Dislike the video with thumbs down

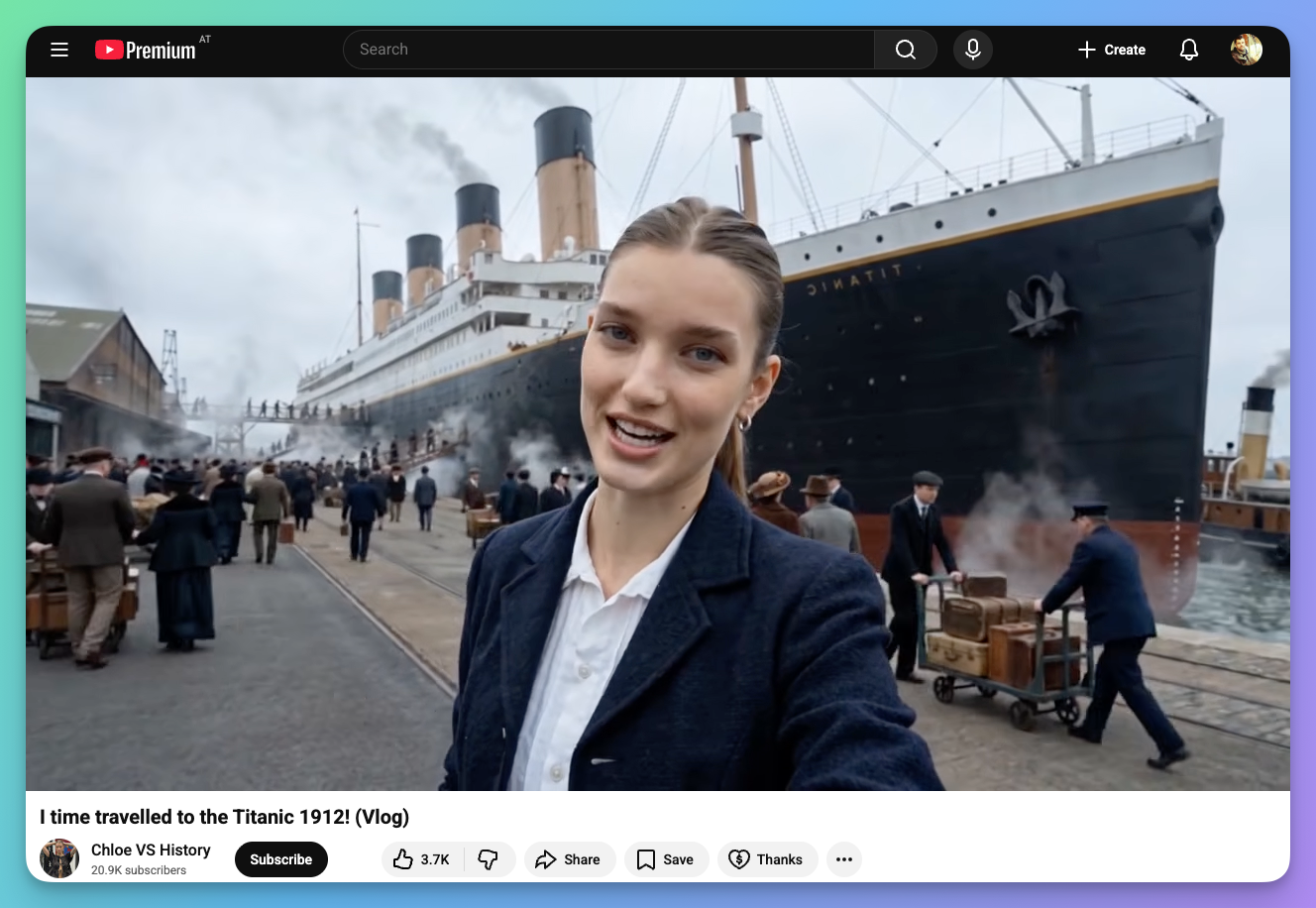pos(489,859)
